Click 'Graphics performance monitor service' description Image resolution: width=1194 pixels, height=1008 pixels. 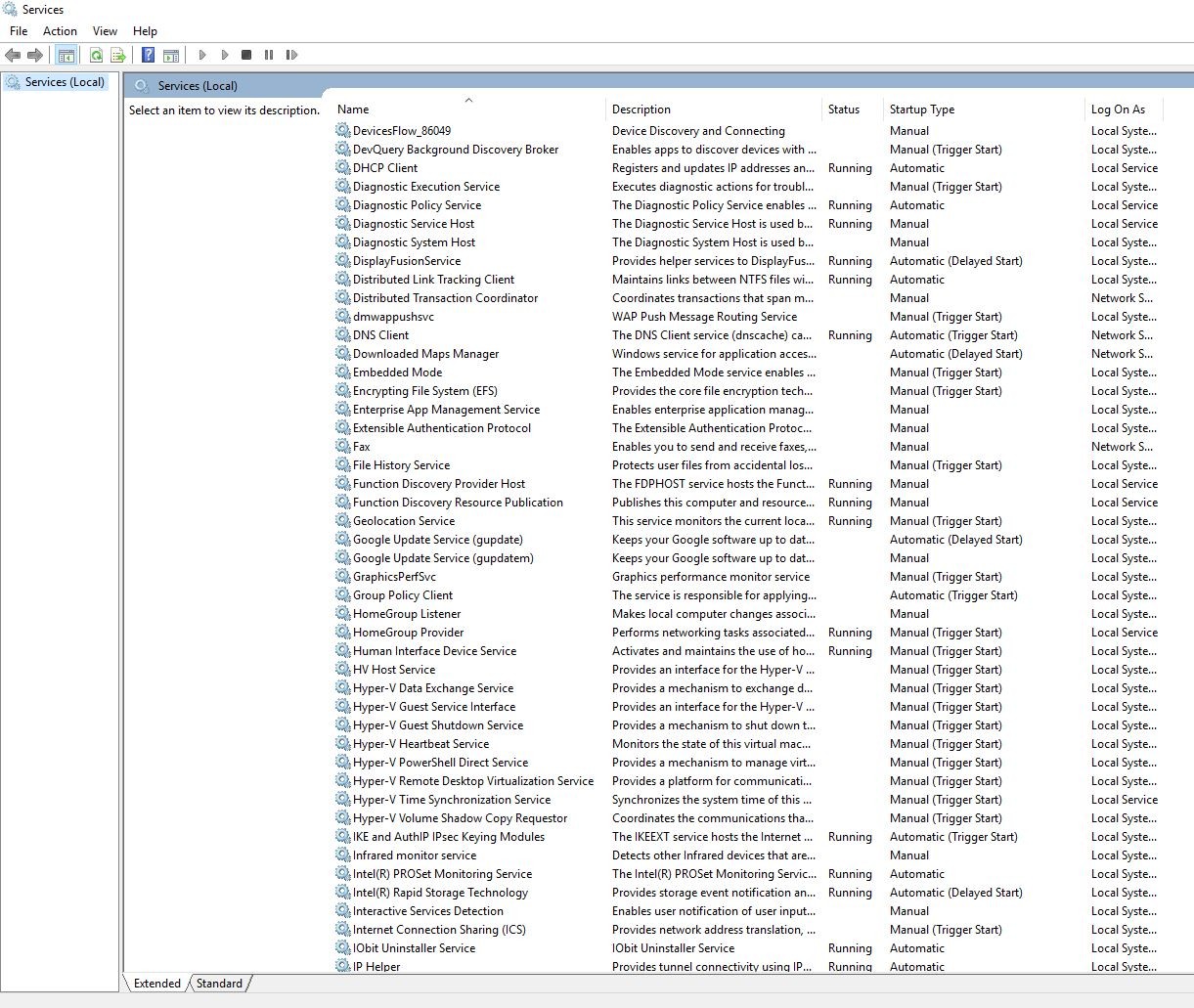coord(711,576)
